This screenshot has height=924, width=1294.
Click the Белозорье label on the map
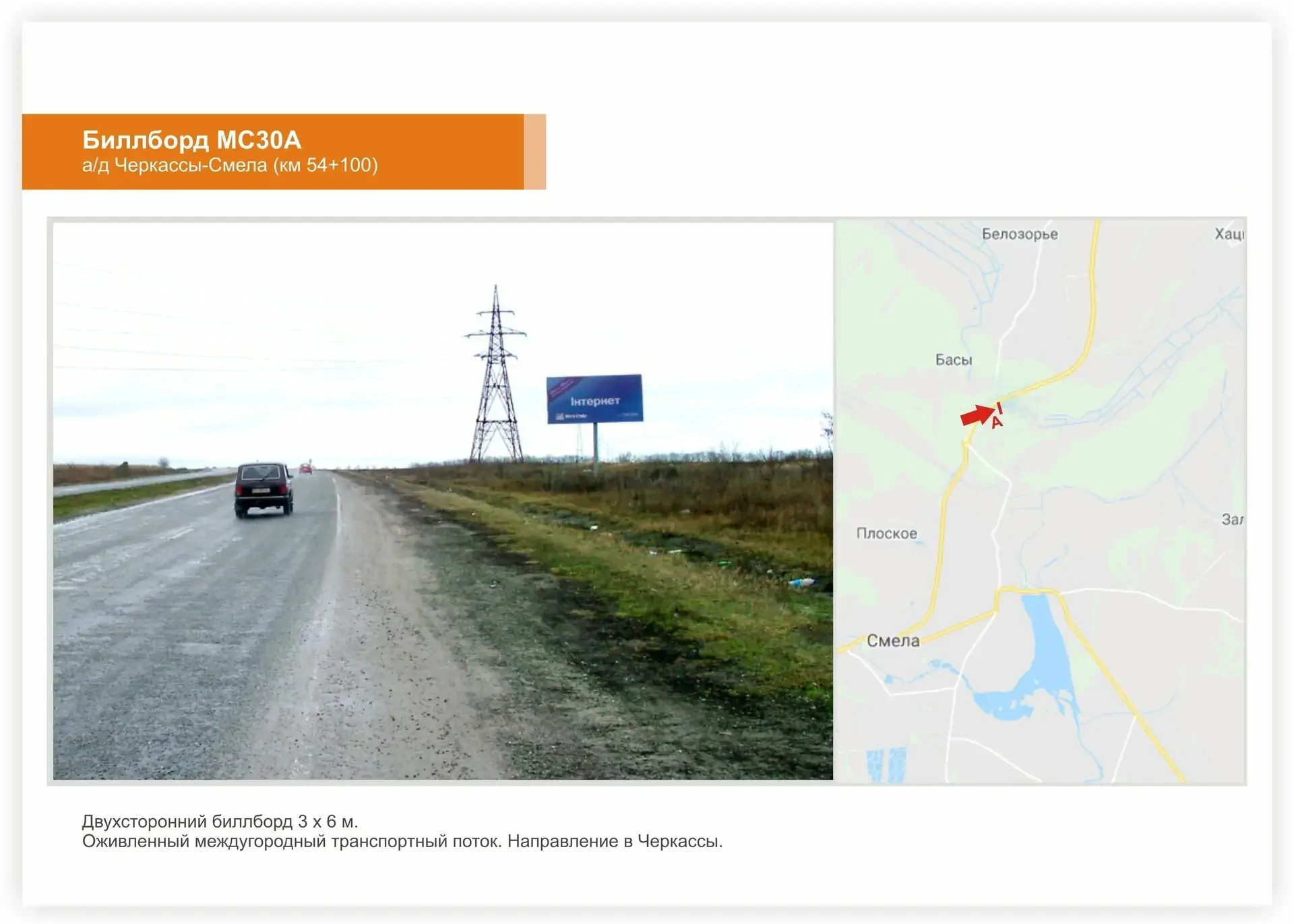click(x=1020, y=235)
